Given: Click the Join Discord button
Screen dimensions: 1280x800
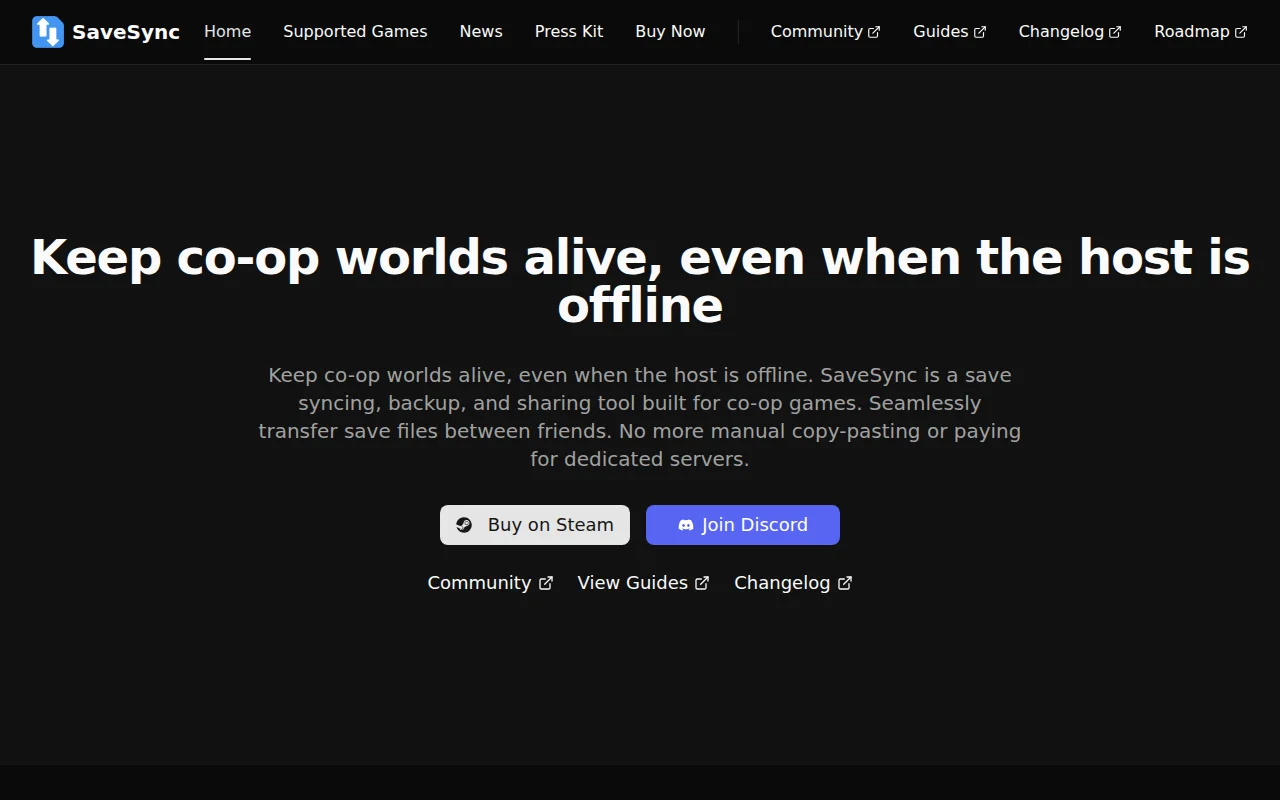Looking at the screenshot, I should [743, 525].
